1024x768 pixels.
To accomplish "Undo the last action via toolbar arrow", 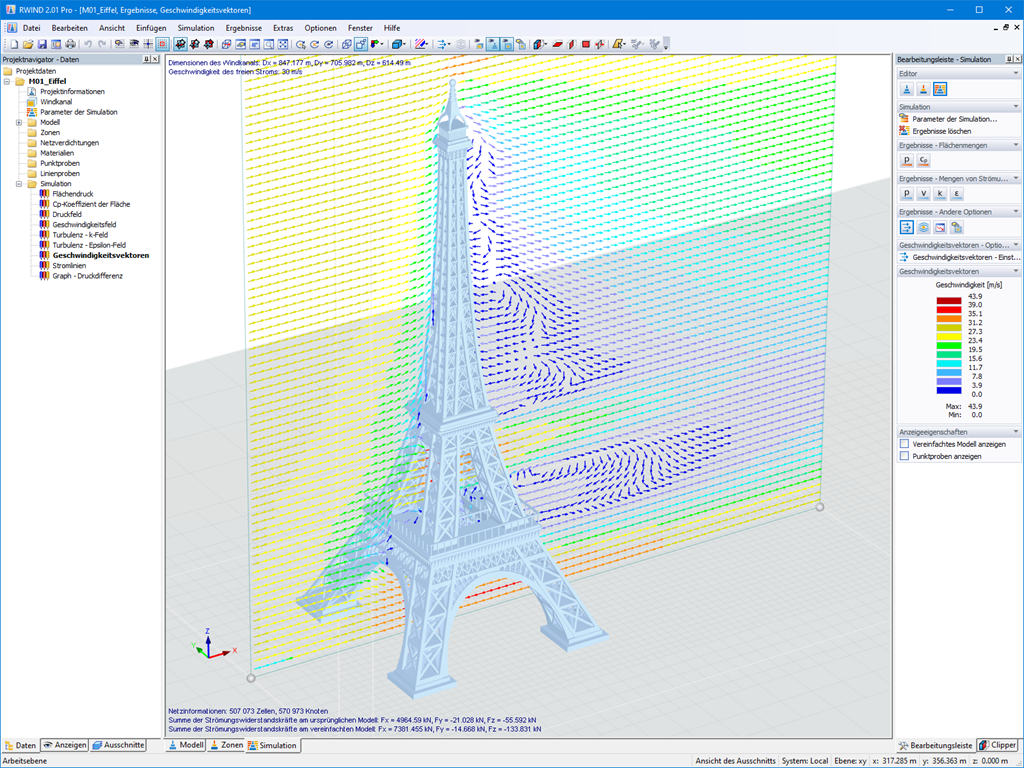I will (88, 44).
